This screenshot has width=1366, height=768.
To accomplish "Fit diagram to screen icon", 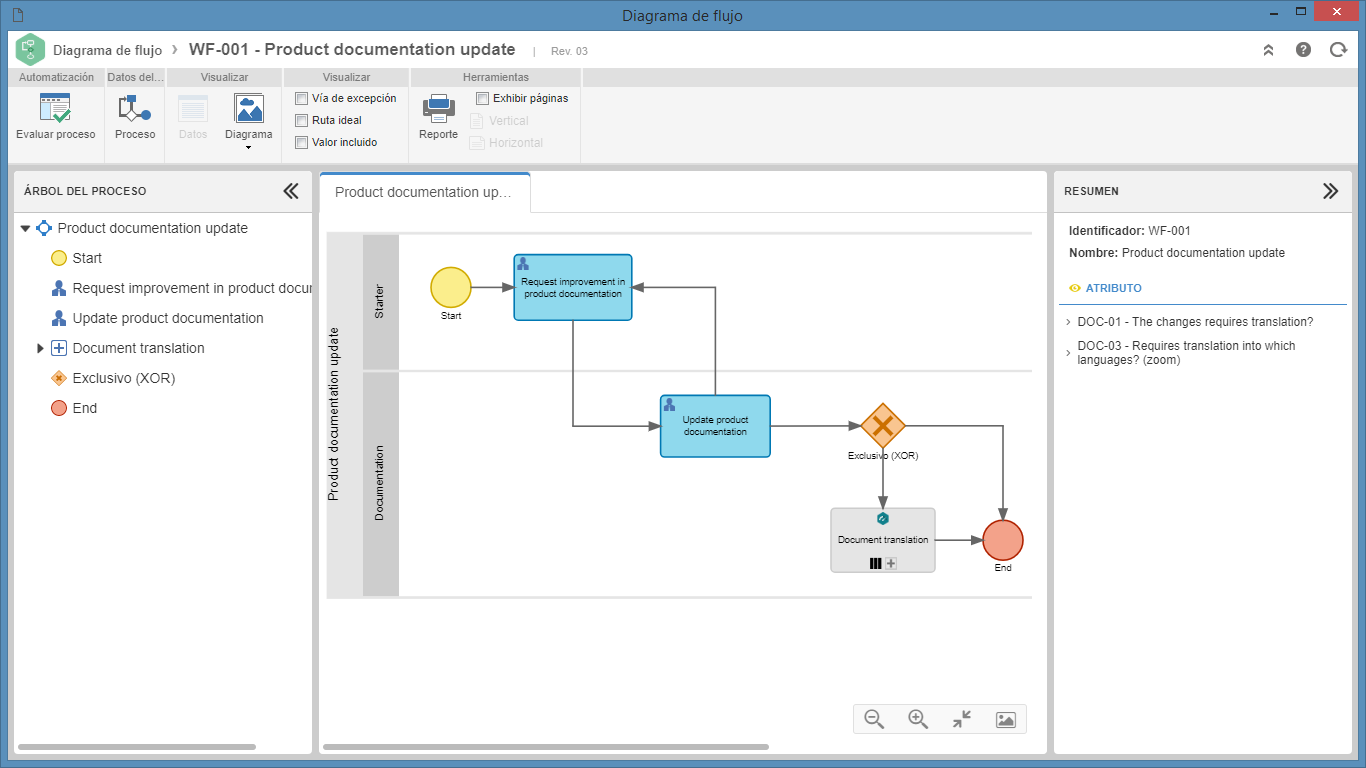I will coord(962,719).
